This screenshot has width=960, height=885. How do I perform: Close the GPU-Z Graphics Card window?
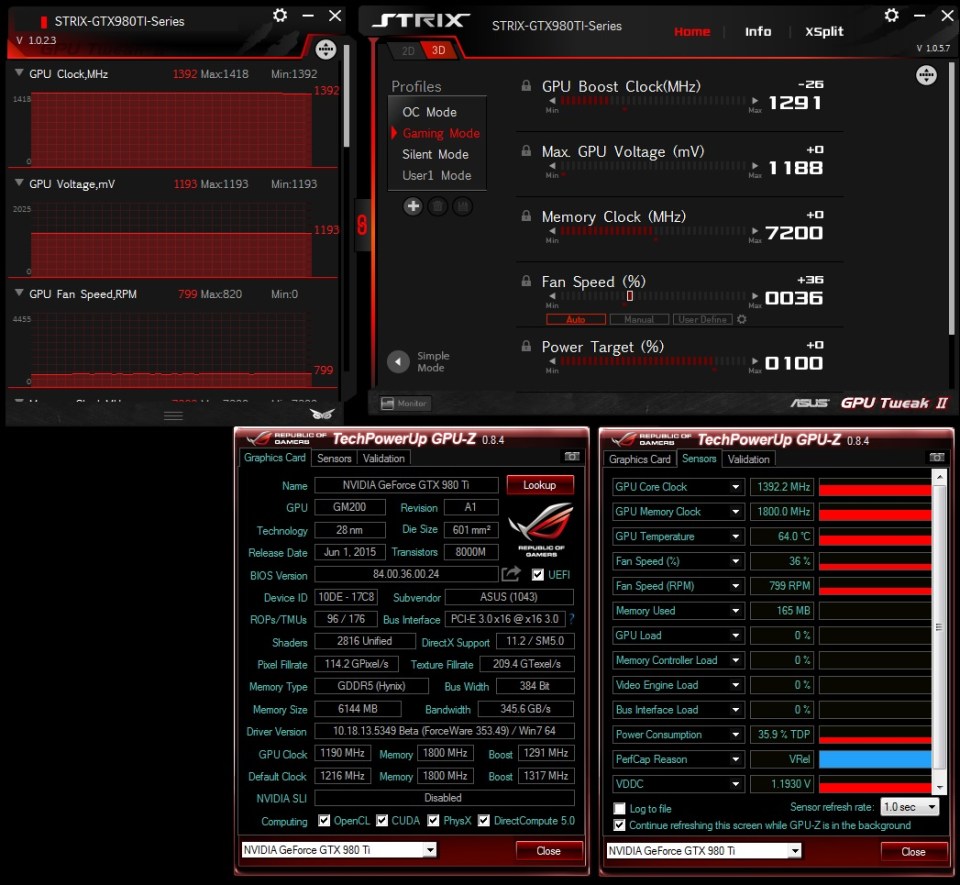click(x=548, y=851)
